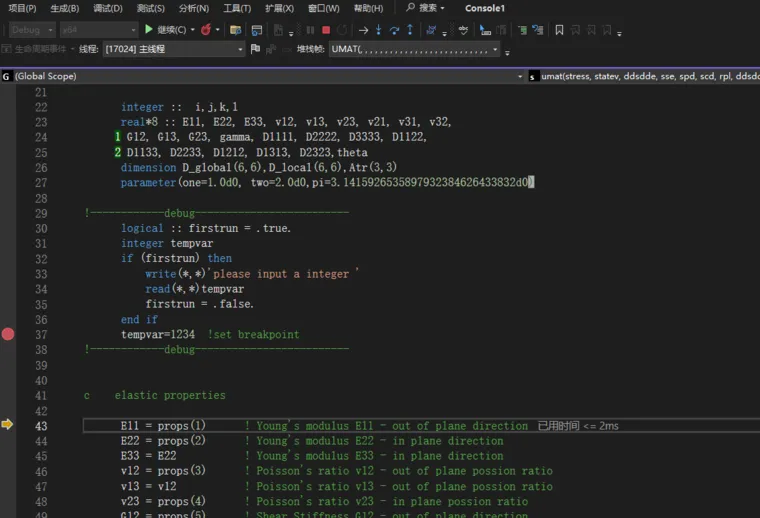The image size is (760, 518).
Task: Click the comment selection icon
Action: [522, 30]
